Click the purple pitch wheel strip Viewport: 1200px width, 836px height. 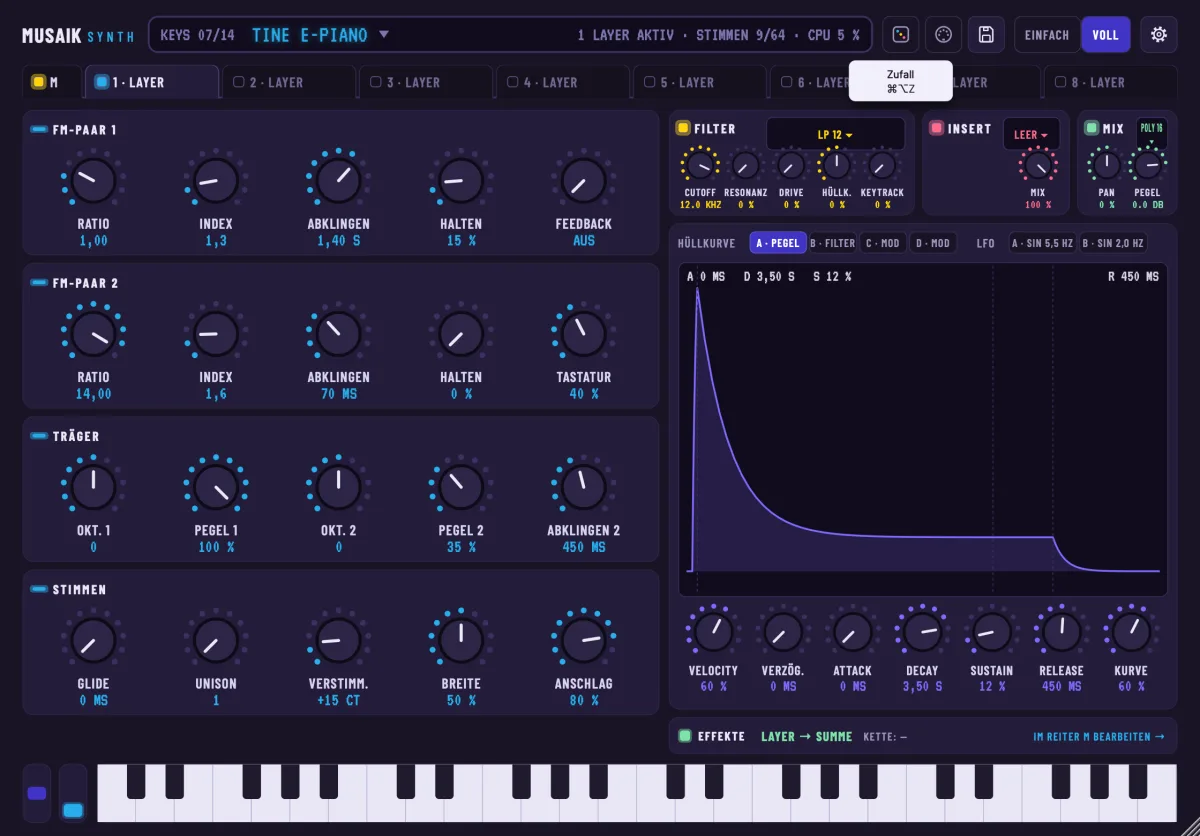point(37,793)
